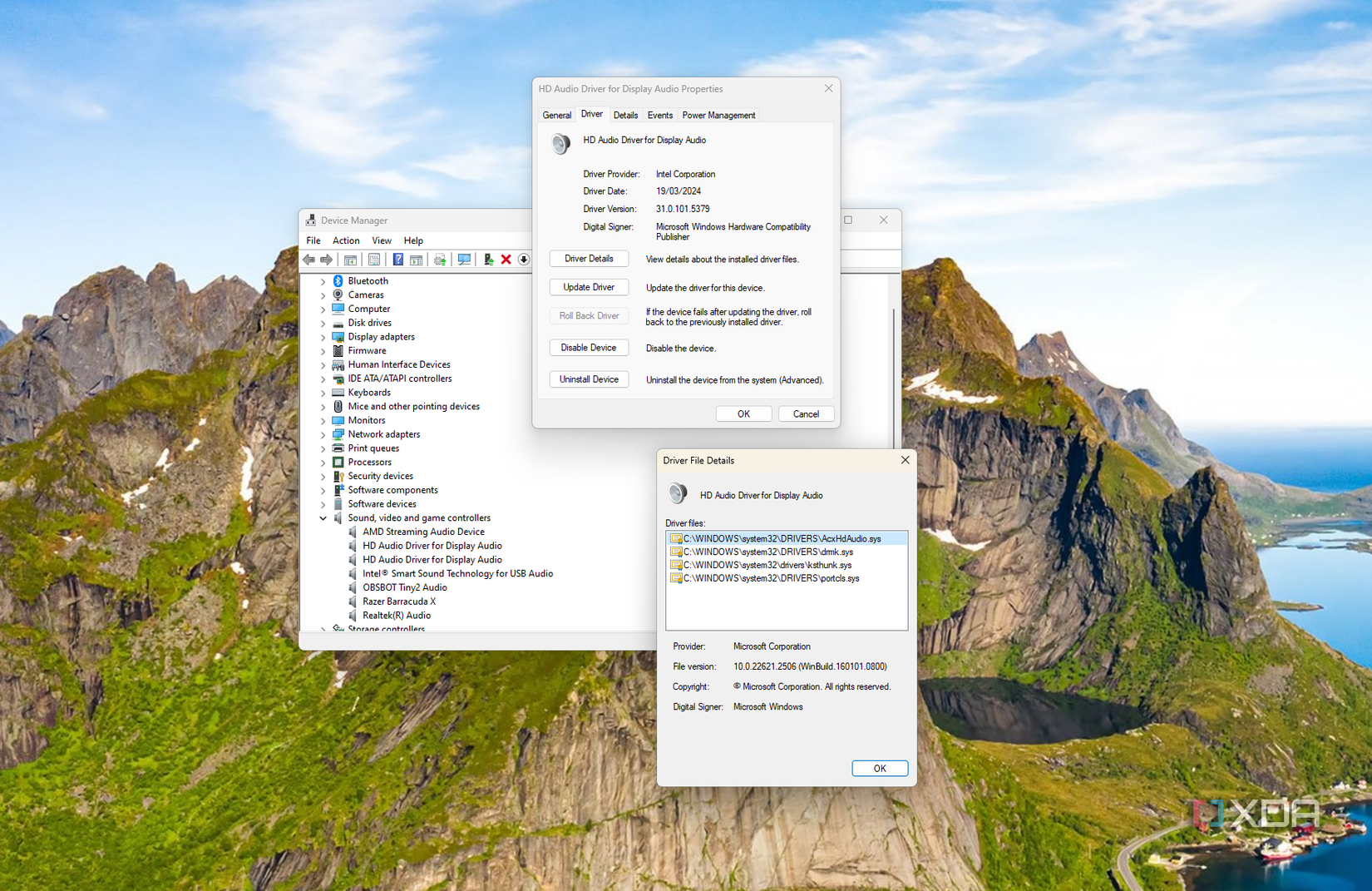Click the Scan for hardware changes toolbar icon

pos(464,260)
